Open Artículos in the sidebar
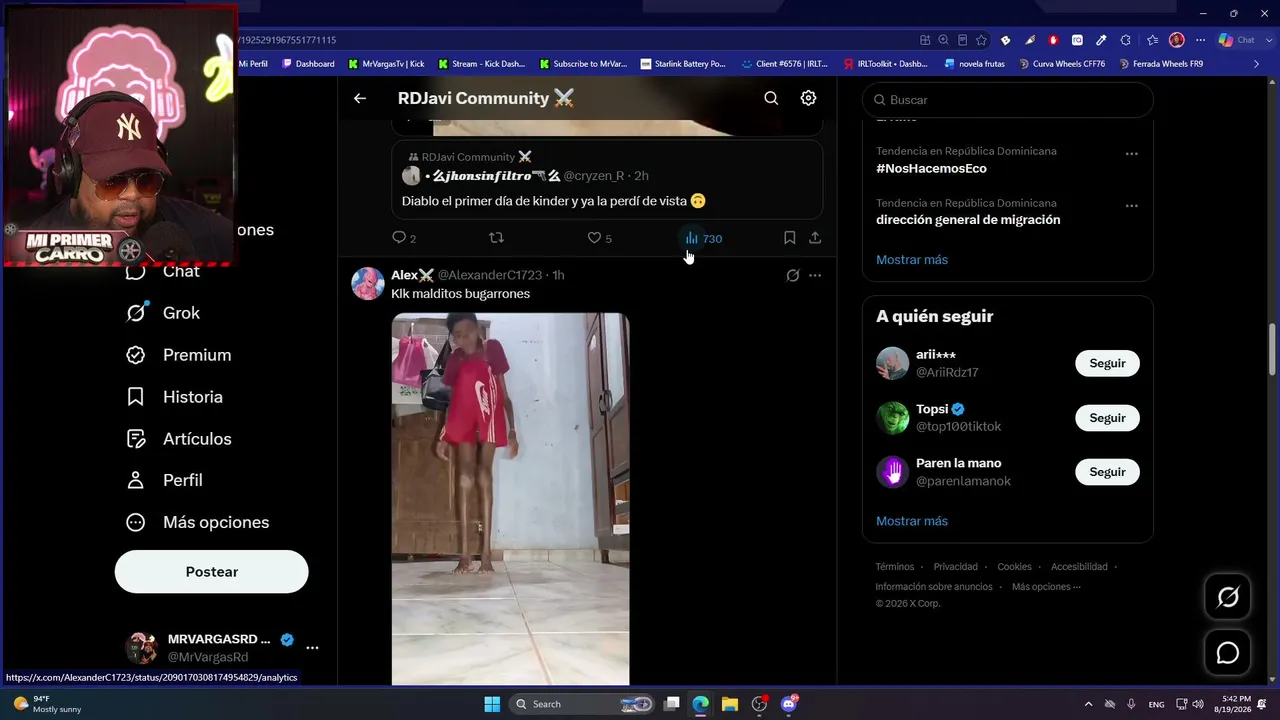1280x720 pixels. tap(179, 439)
